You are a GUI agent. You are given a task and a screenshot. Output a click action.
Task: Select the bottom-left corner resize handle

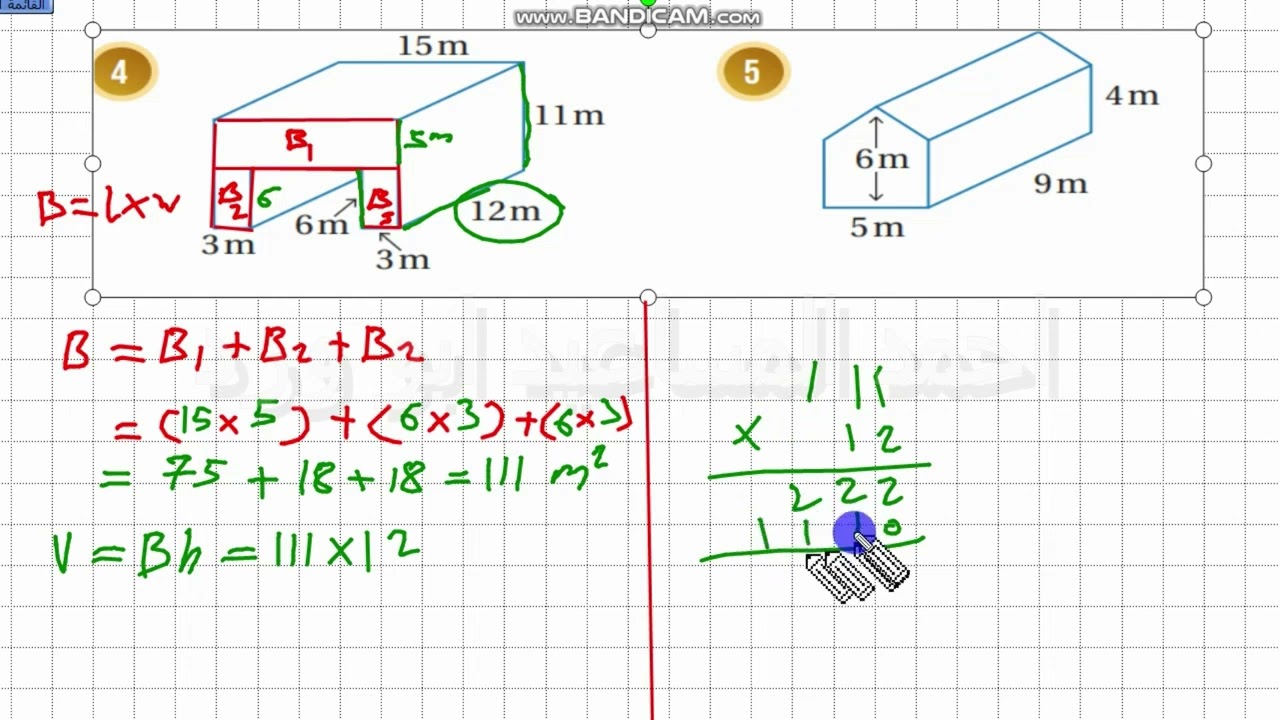[93, 297]
